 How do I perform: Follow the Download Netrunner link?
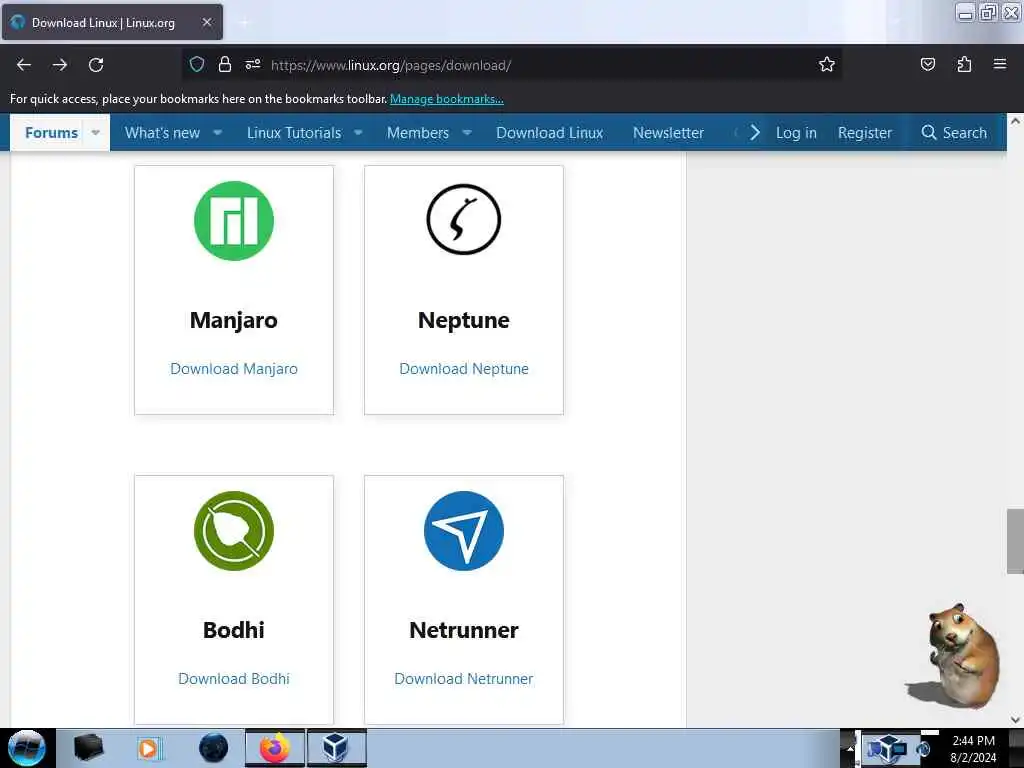pyautogui.click(x=464, y=679)
